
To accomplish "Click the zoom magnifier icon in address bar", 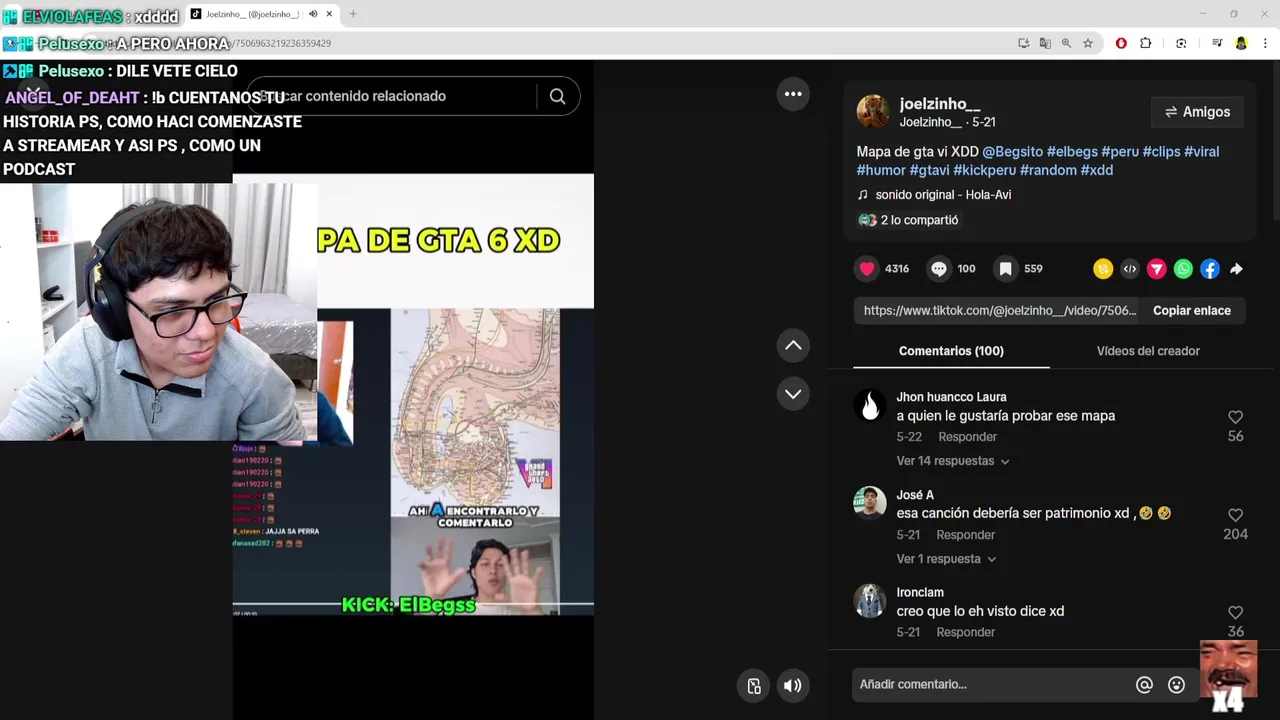I will [1066, 43].
